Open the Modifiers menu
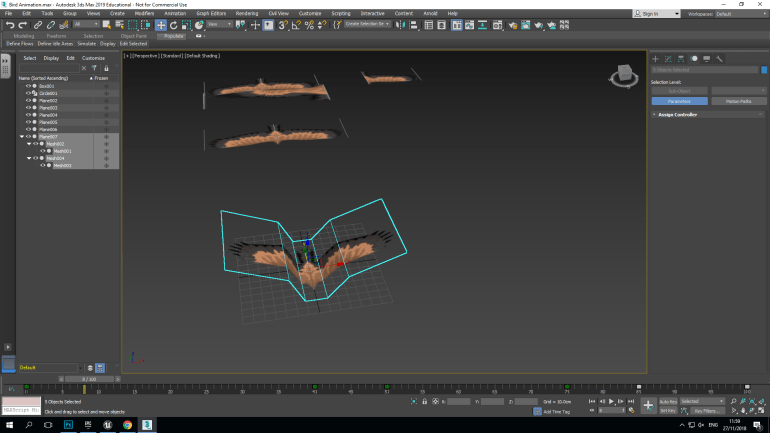This screenshot has width=770, height=433. [144, 13]
